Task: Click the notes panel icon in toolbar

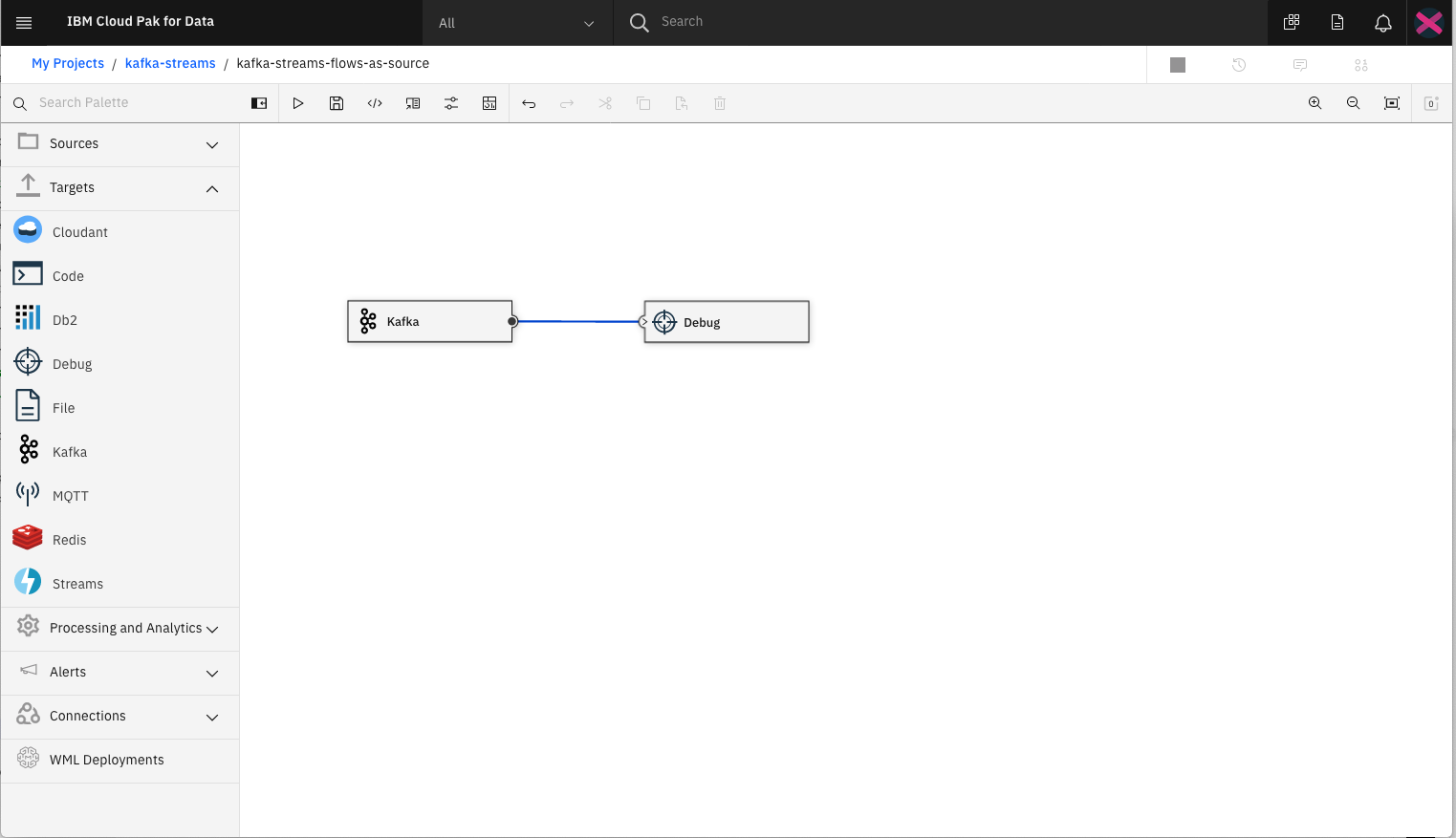Action: point(413,103)
